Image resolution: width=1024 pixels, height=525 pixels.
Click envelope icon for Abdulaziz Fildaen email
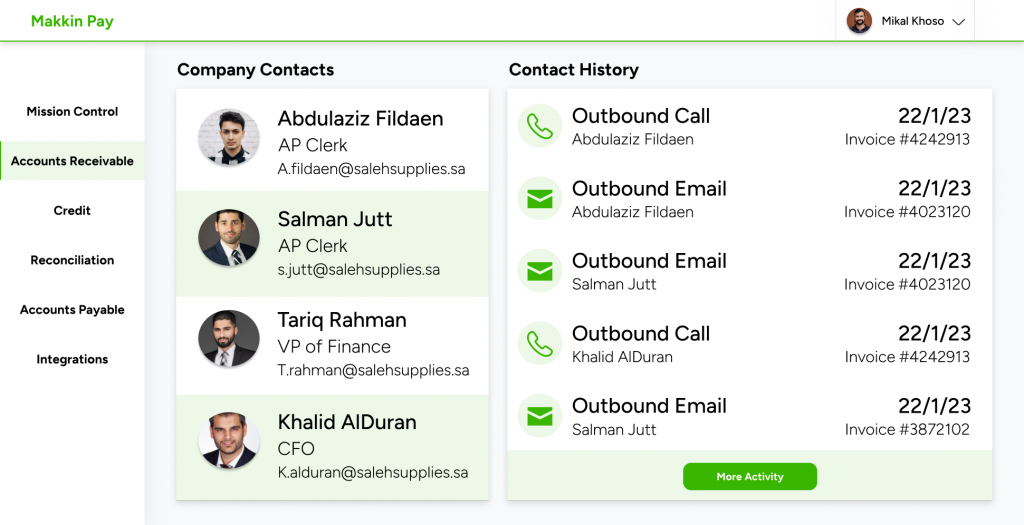(539, 199)
